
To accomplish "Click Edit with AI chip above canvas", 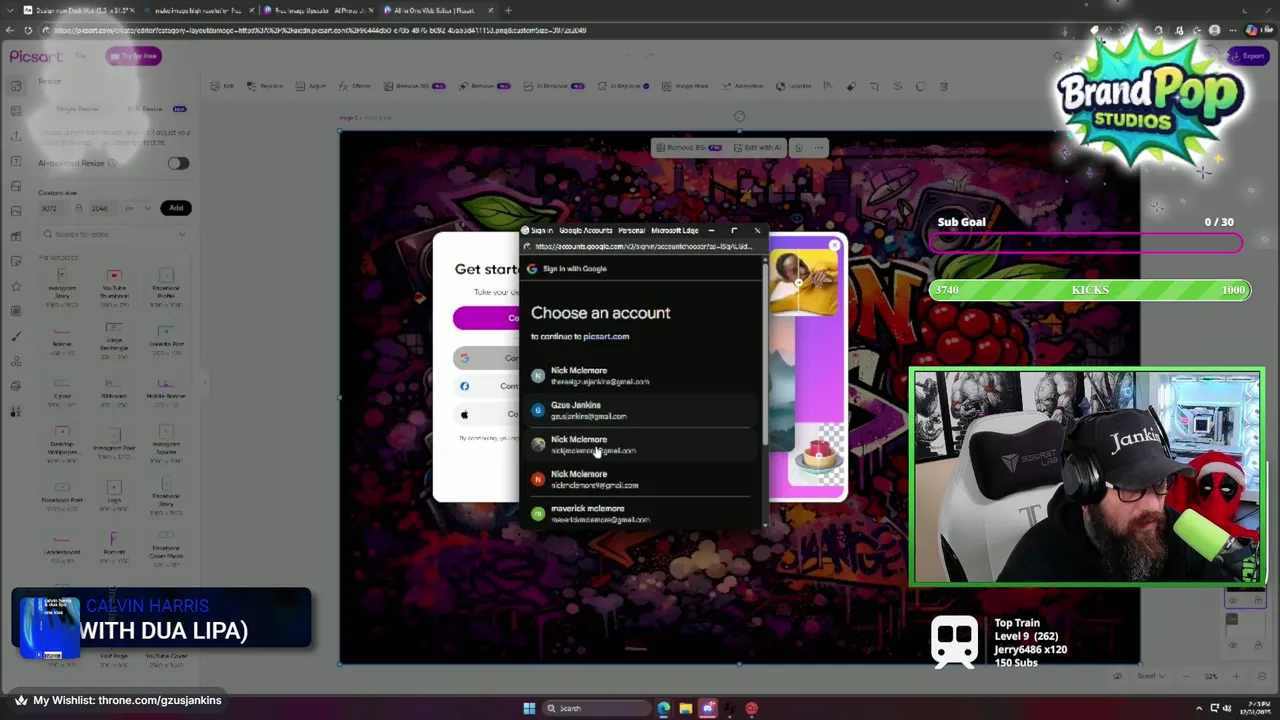I will click(x=756, y=148).
